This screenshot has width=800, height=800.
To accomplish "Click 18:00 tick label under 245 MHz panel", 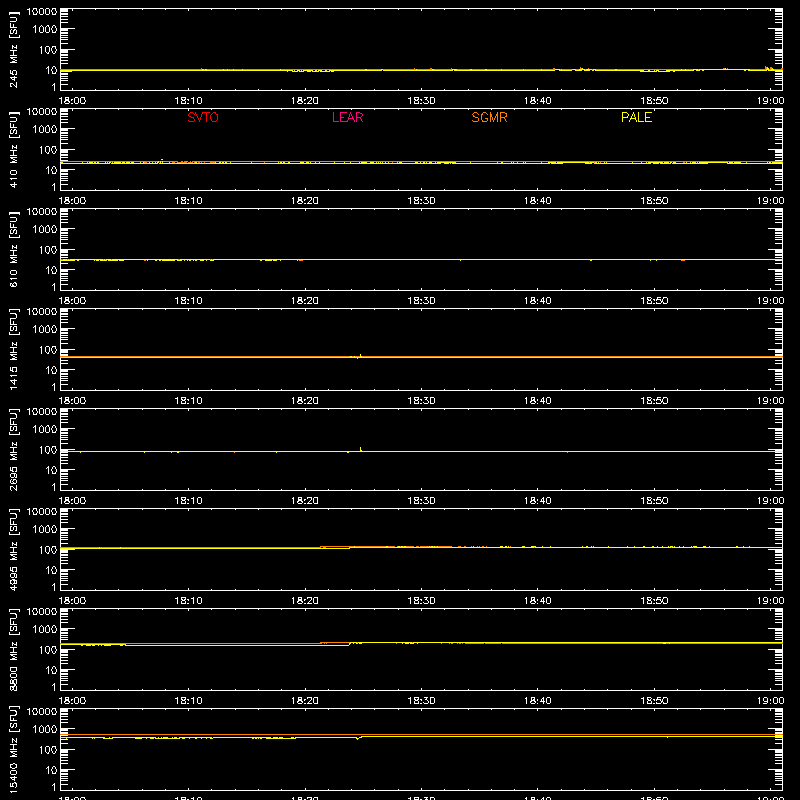I will coord(72,101).
